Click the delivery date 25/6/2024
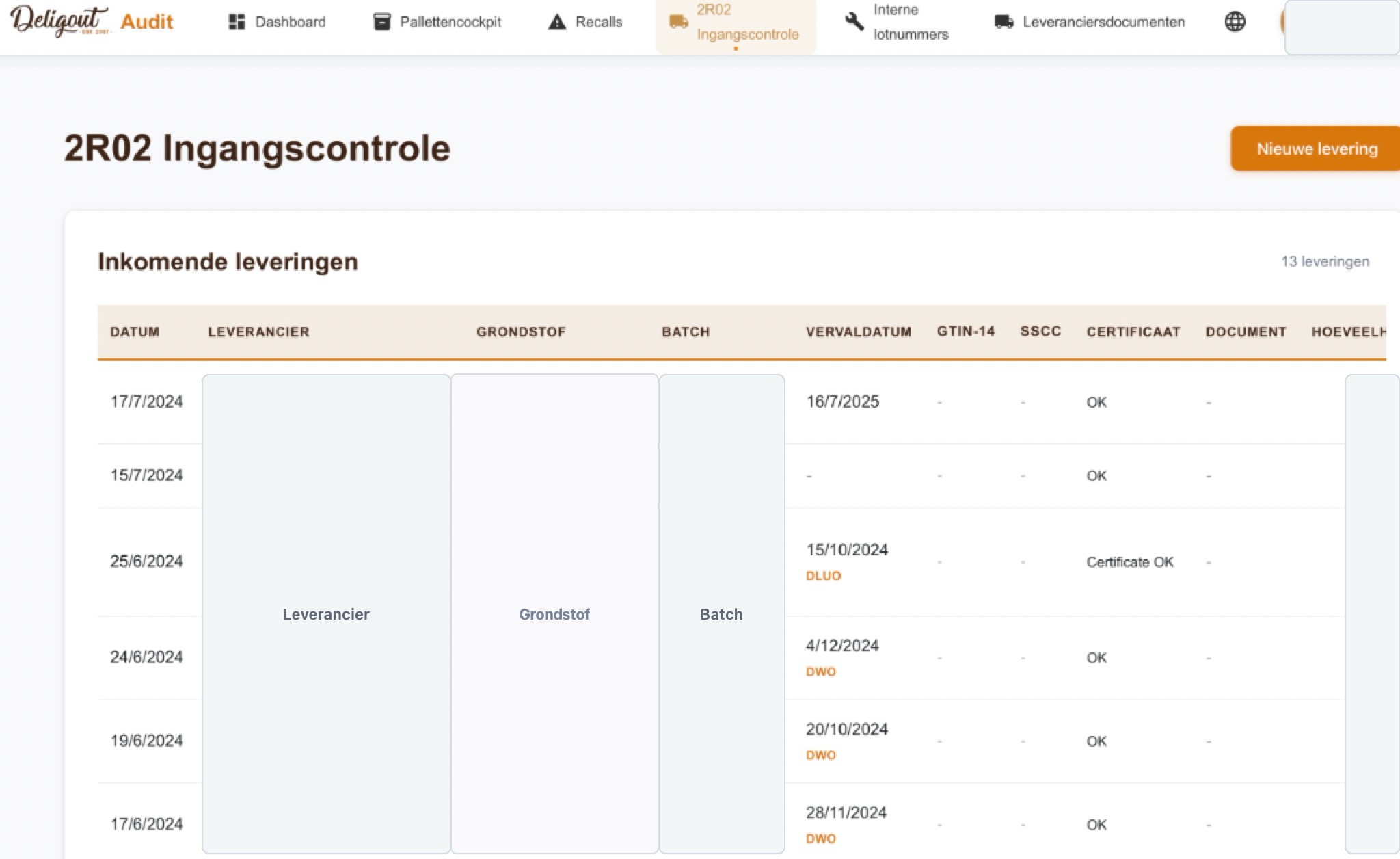 pos(146,561)
